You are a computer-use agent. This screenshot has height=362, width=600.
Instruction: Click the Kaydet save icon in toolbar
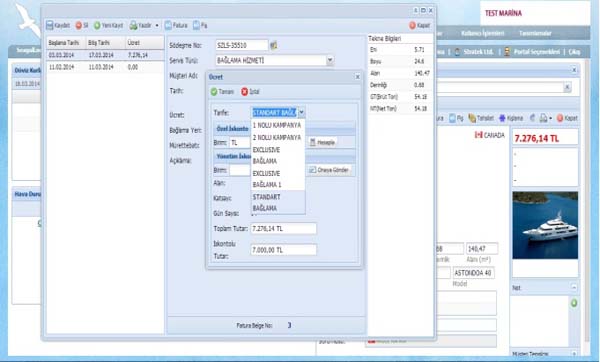point(50,26)
